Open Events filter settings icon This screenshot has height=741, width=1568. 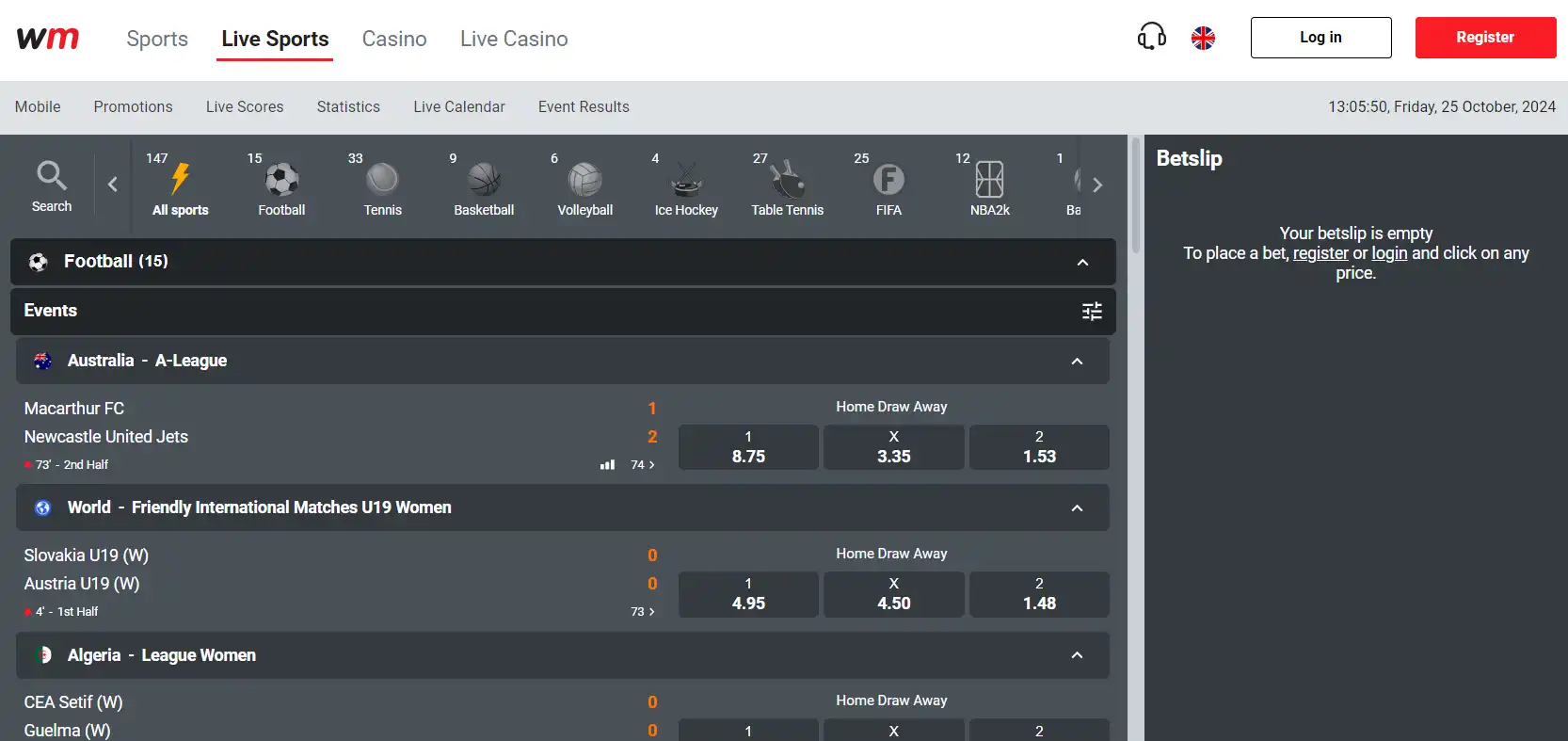(1092, 312)
